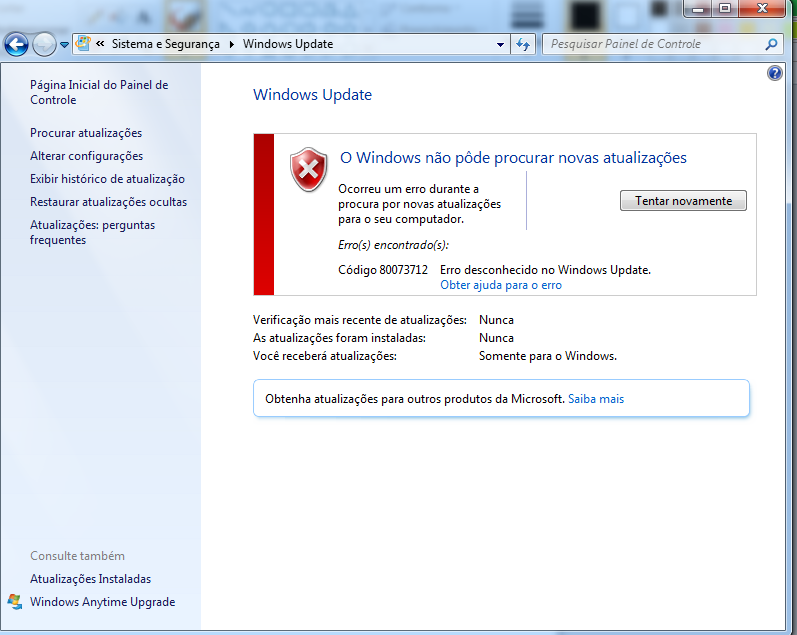Screen dimensions: 797x635
Task: Click Procurar atualizações link
Action: 86,133
